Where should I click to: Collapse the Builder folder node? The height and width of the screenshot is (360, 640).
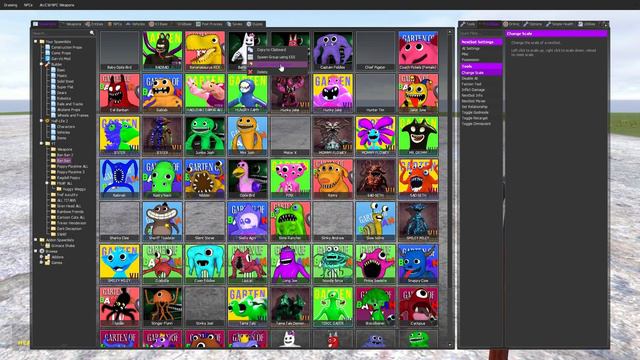41,64
